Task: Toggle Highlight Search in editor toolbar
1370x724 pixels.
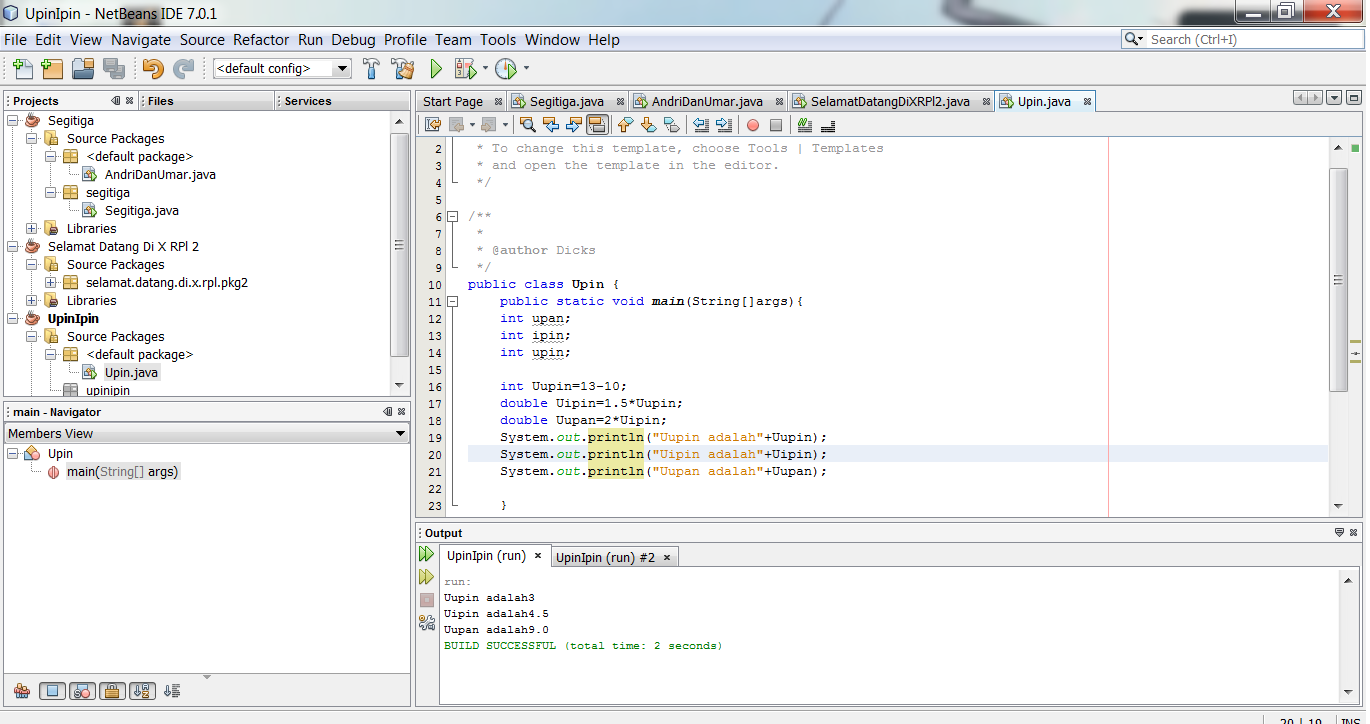Action: pyautogui.click(x=597, y=125)
